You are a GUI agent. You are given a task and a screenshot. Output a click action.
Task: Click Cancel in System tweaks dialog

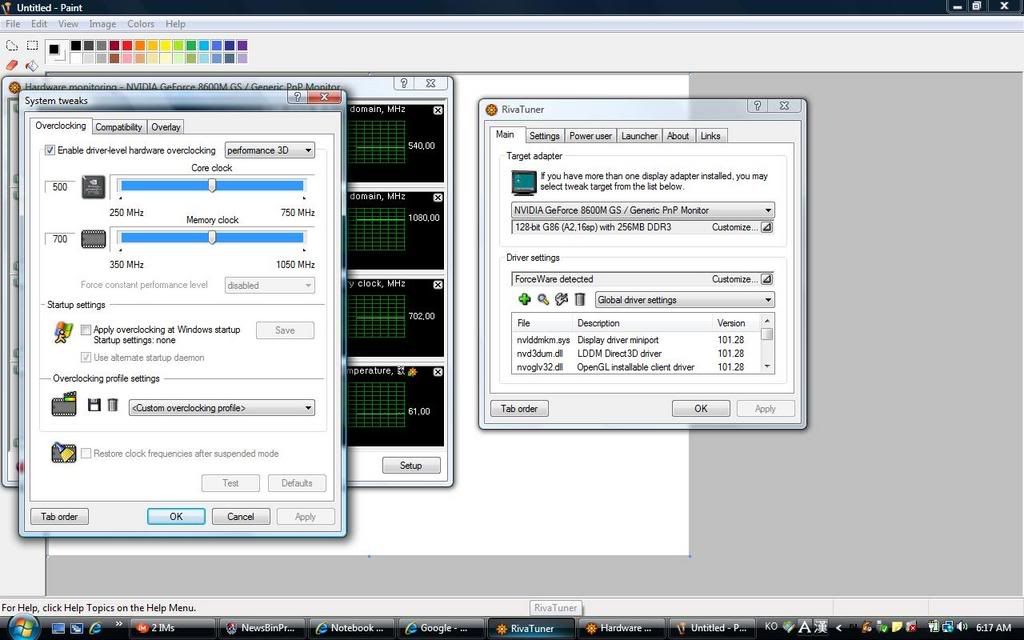coord(240,517)
